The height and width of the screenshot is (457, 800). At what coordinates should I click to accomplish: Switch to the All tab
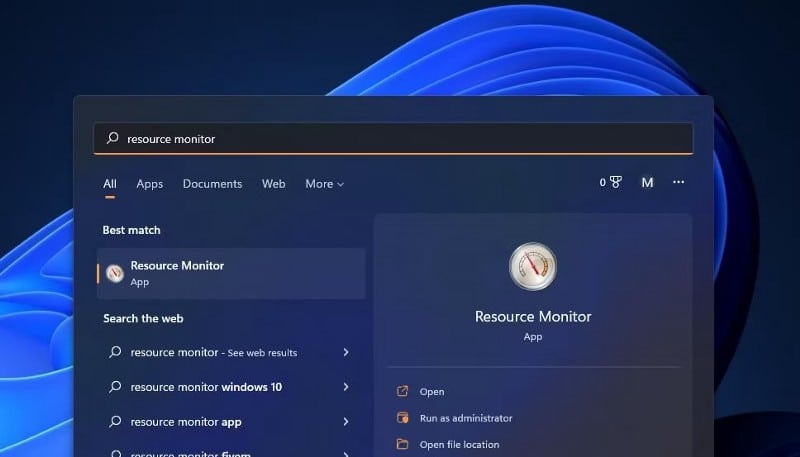pos(110,184)
